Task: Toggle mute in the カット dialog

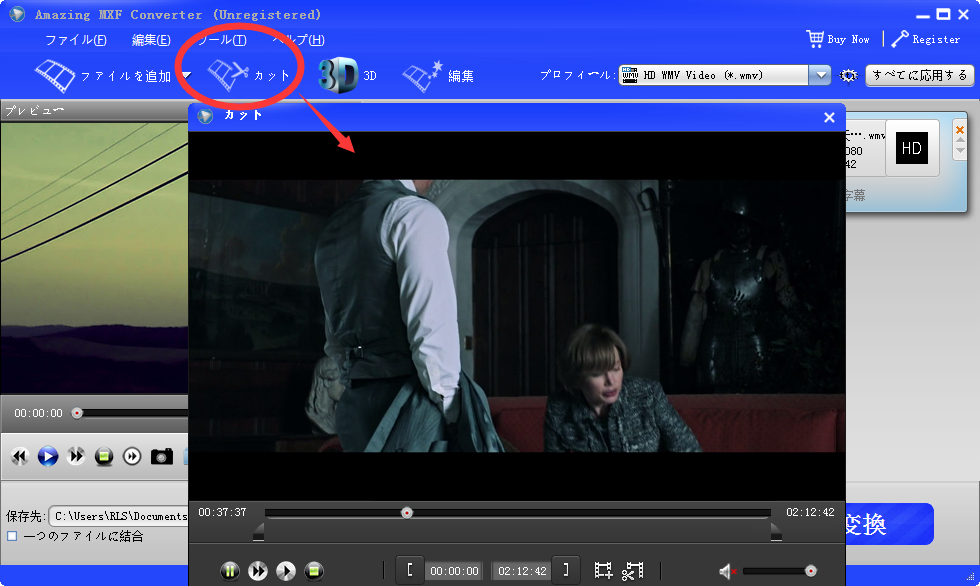Action: tap(727, 571)
